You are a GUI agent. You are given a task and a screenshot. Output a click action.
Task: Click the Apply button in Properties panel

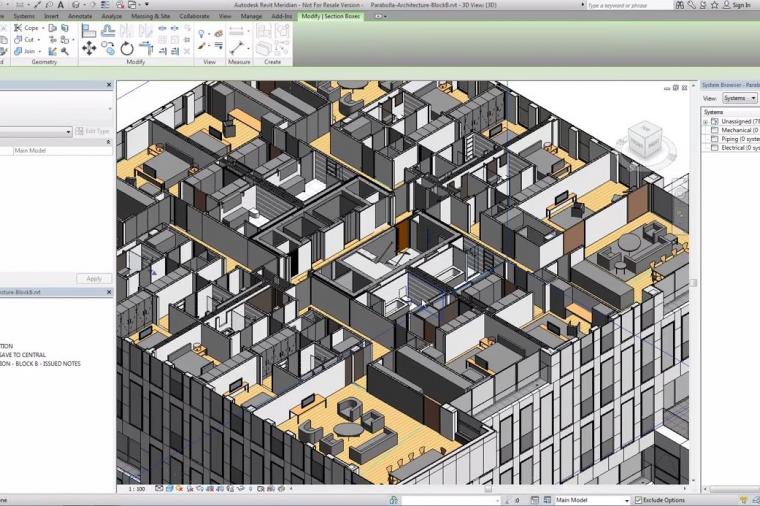pyautogui.click(x=94, y=278)
